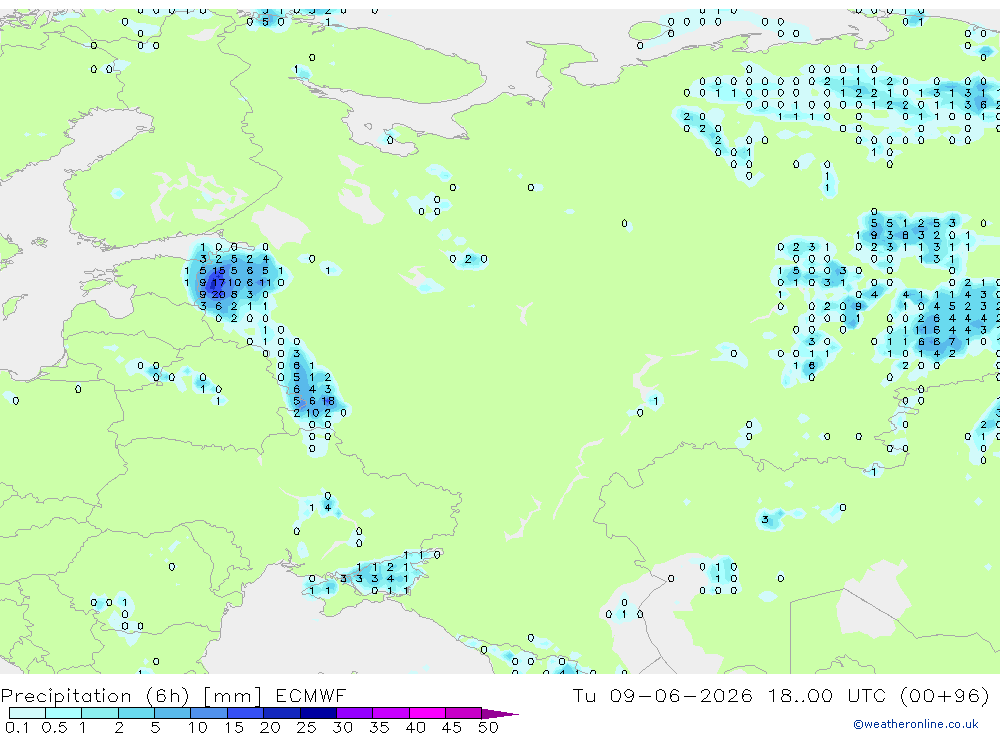Select the 10–15 mm legend swatch
Screen dimensions: 1000x733
pos(209,713)
